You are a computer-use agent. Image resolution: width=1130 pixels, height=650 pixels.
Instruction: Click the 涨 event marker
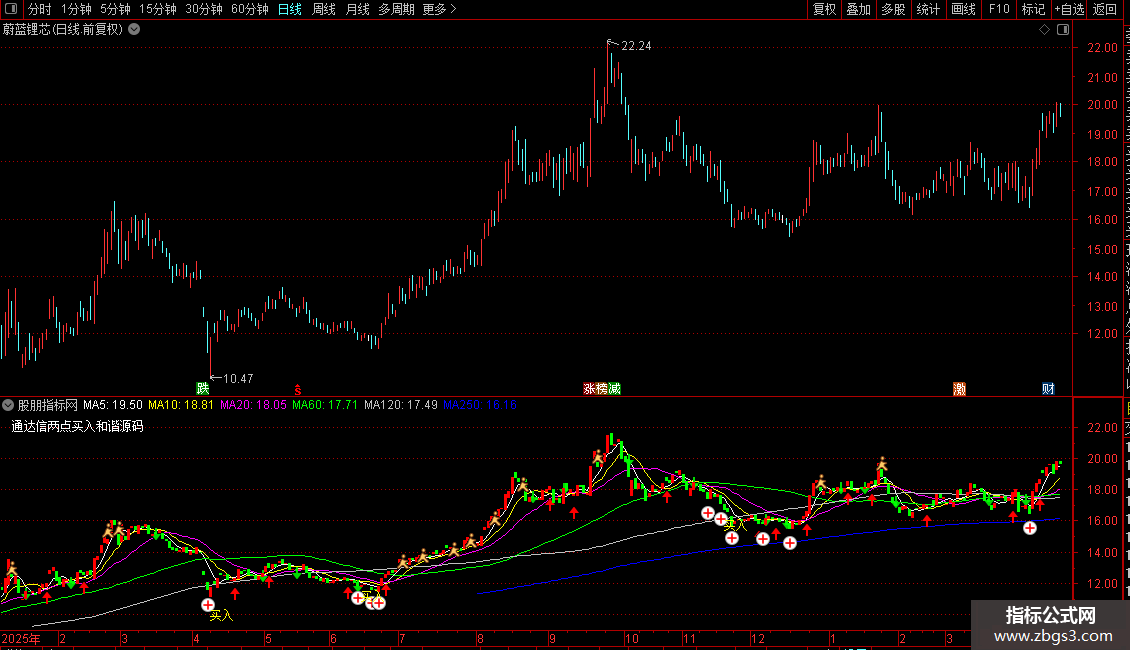coord(590,389)
